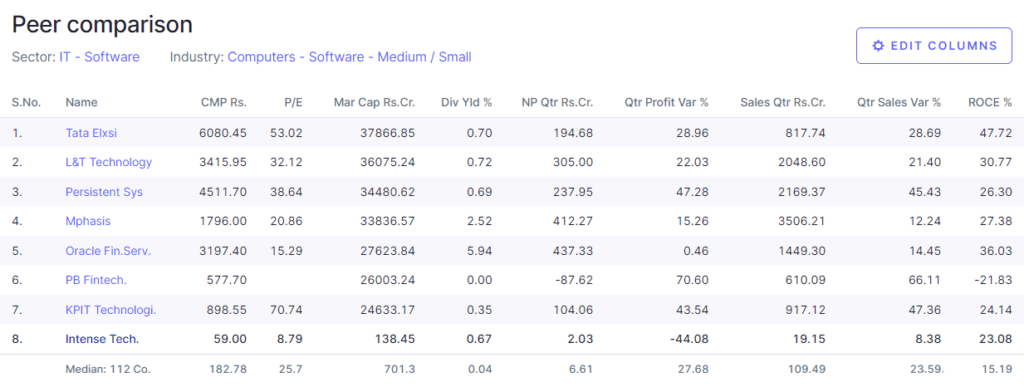Go to Persistent Sys company page
This screenshot has height=387, width=1024.
[x=104, y=192]
